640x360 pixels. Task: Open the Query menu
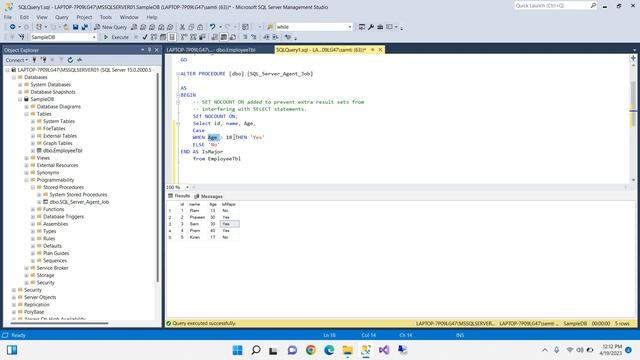(62, 17)
